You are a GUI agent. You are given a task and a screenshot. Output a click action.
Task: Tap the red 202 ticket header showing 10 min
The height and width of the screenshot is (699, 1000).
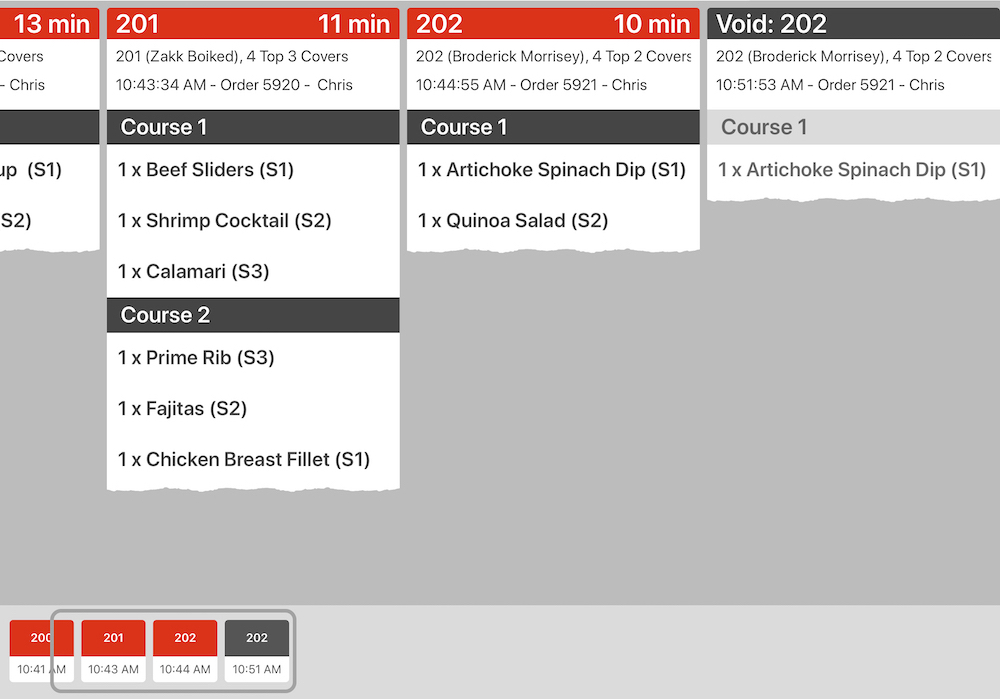552,24
